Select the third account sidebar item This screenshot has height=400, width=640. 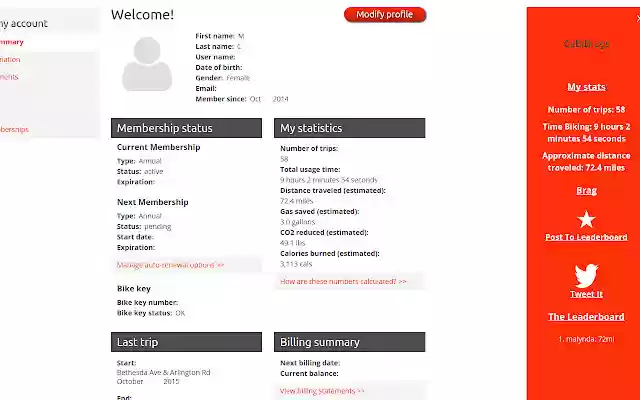(x=9, y=77)
